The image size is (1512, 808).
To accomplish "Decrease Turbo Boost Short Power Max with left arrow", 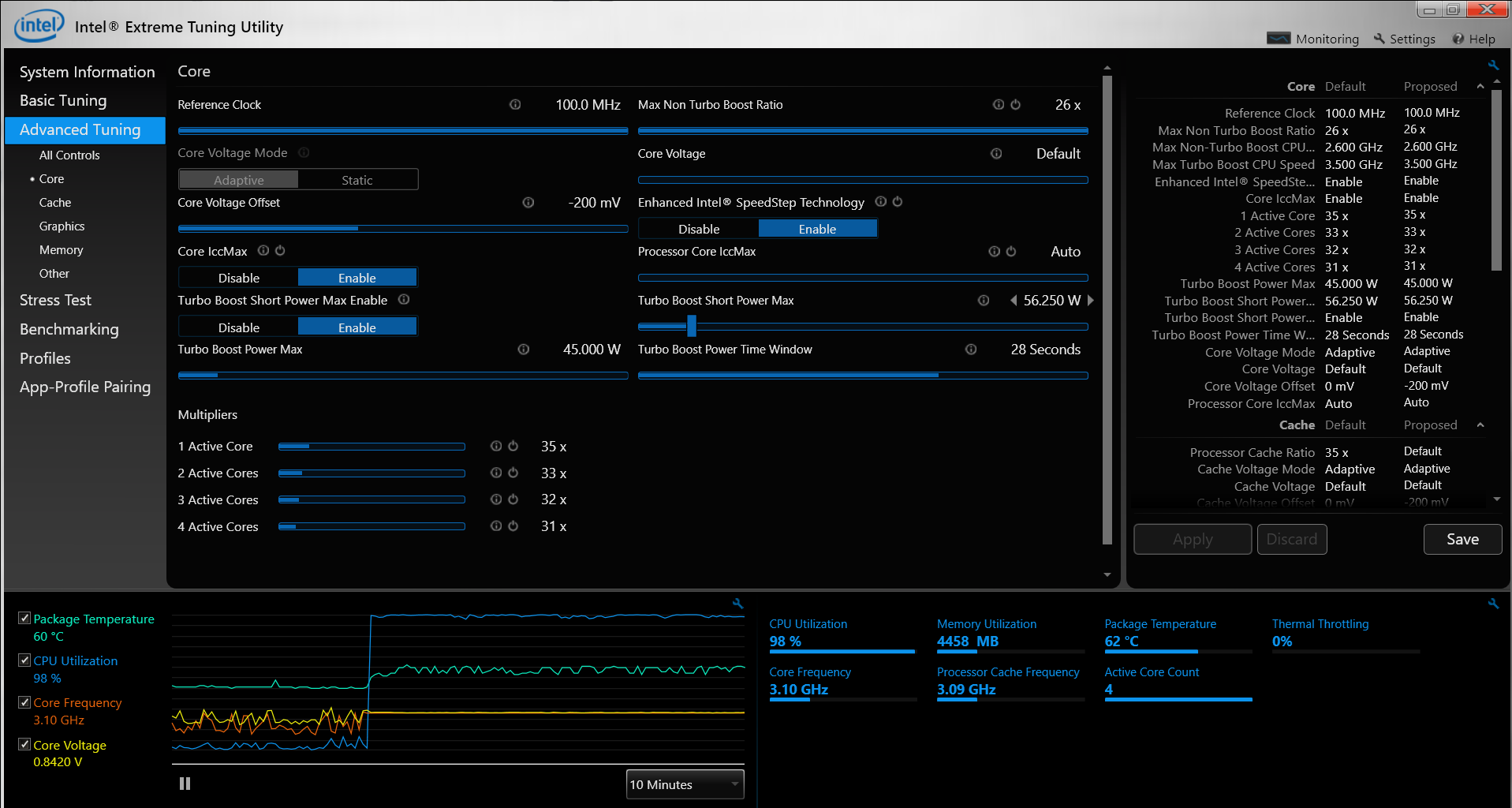I will pos(1014,300).
